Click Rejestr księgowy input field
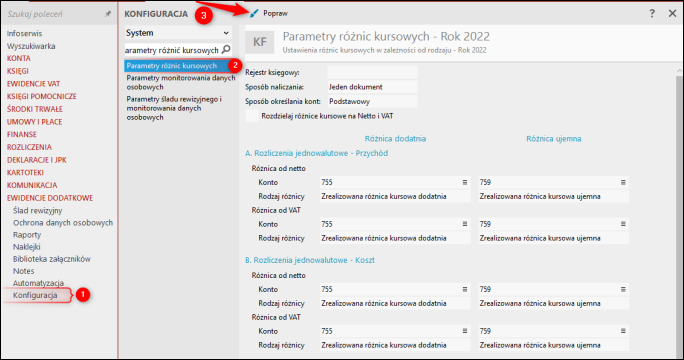The width and height of the screenshot is (684, 360). pos(372,72)
